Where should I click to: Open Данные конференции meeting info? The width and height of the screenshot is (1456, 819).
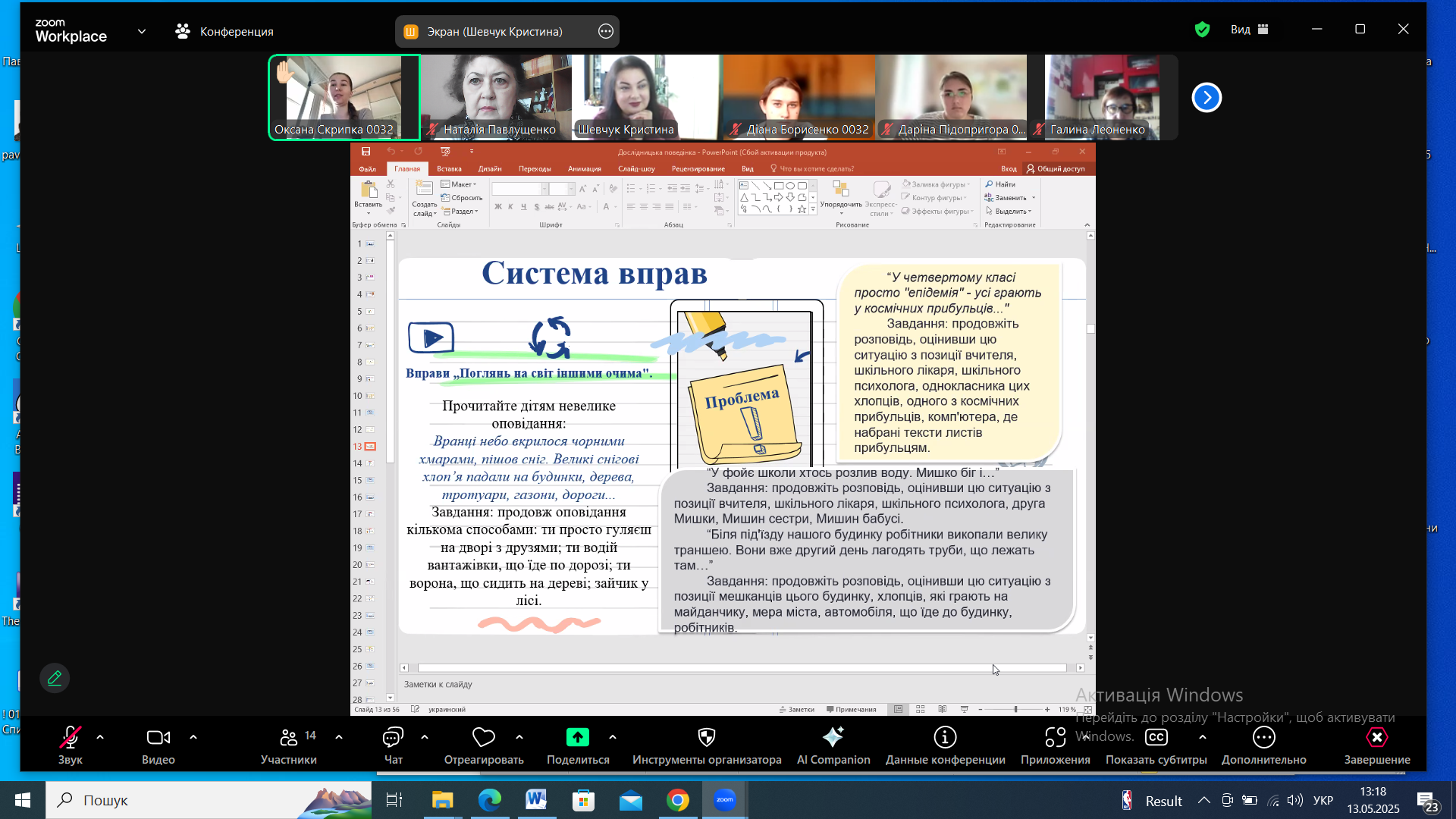pyautogui.click(x=945, y=745)
